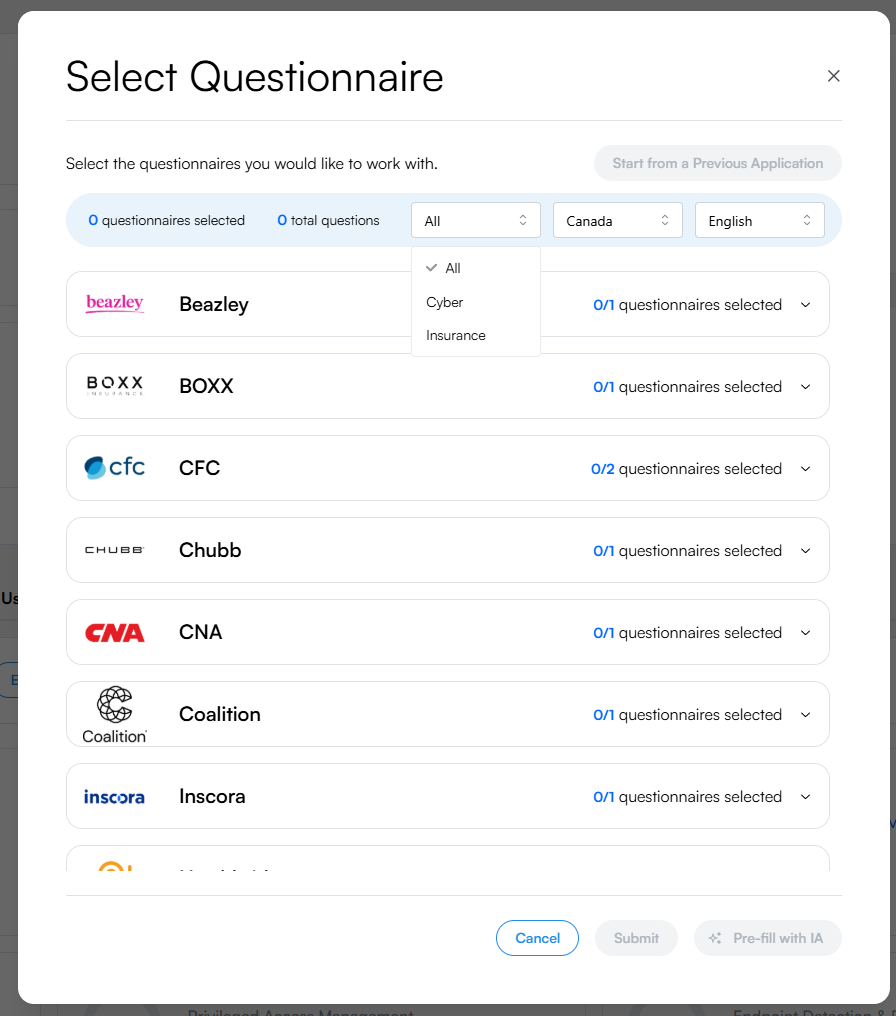This screenshot has width=896, height=1016.
Task: Expand Beazley questionnaires list
Action: pos(806,304)
